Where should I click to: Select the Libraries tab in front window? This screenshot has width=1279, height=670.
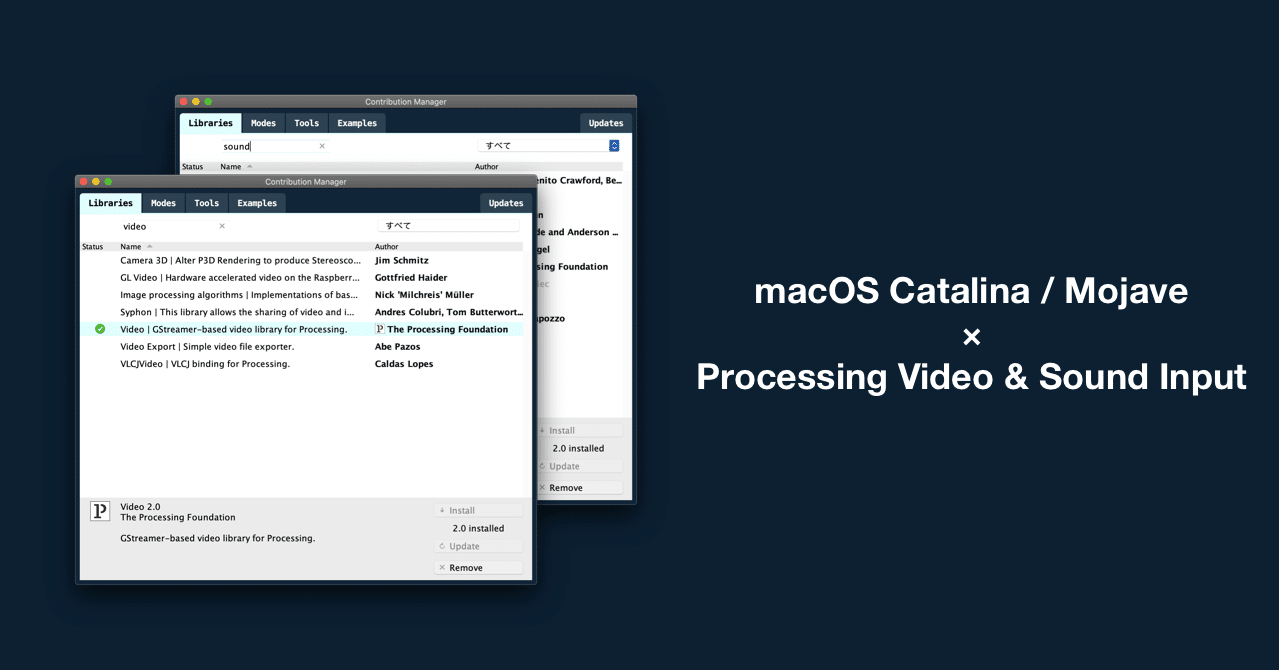click(111, 203)
